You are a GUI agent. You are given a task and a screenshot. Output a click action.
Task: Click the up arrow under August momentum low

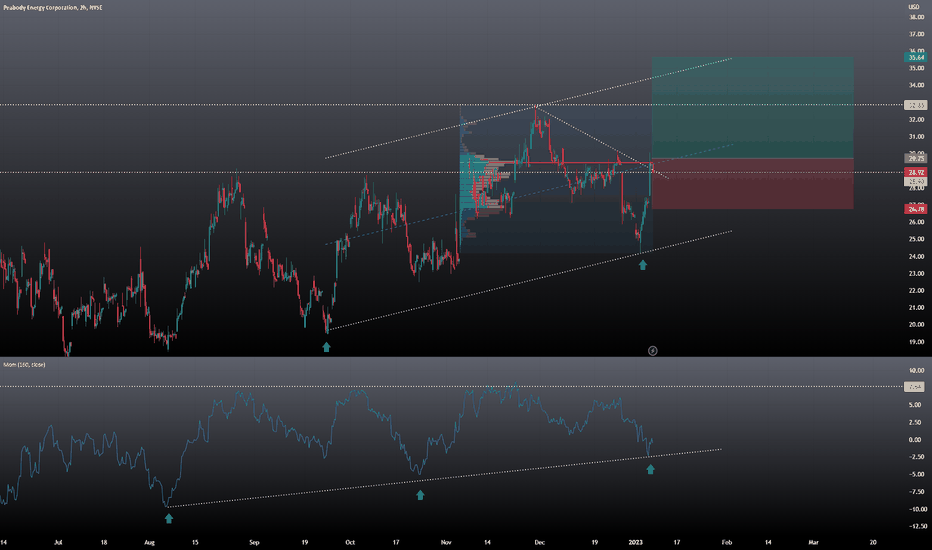click(x=169, y=518)
